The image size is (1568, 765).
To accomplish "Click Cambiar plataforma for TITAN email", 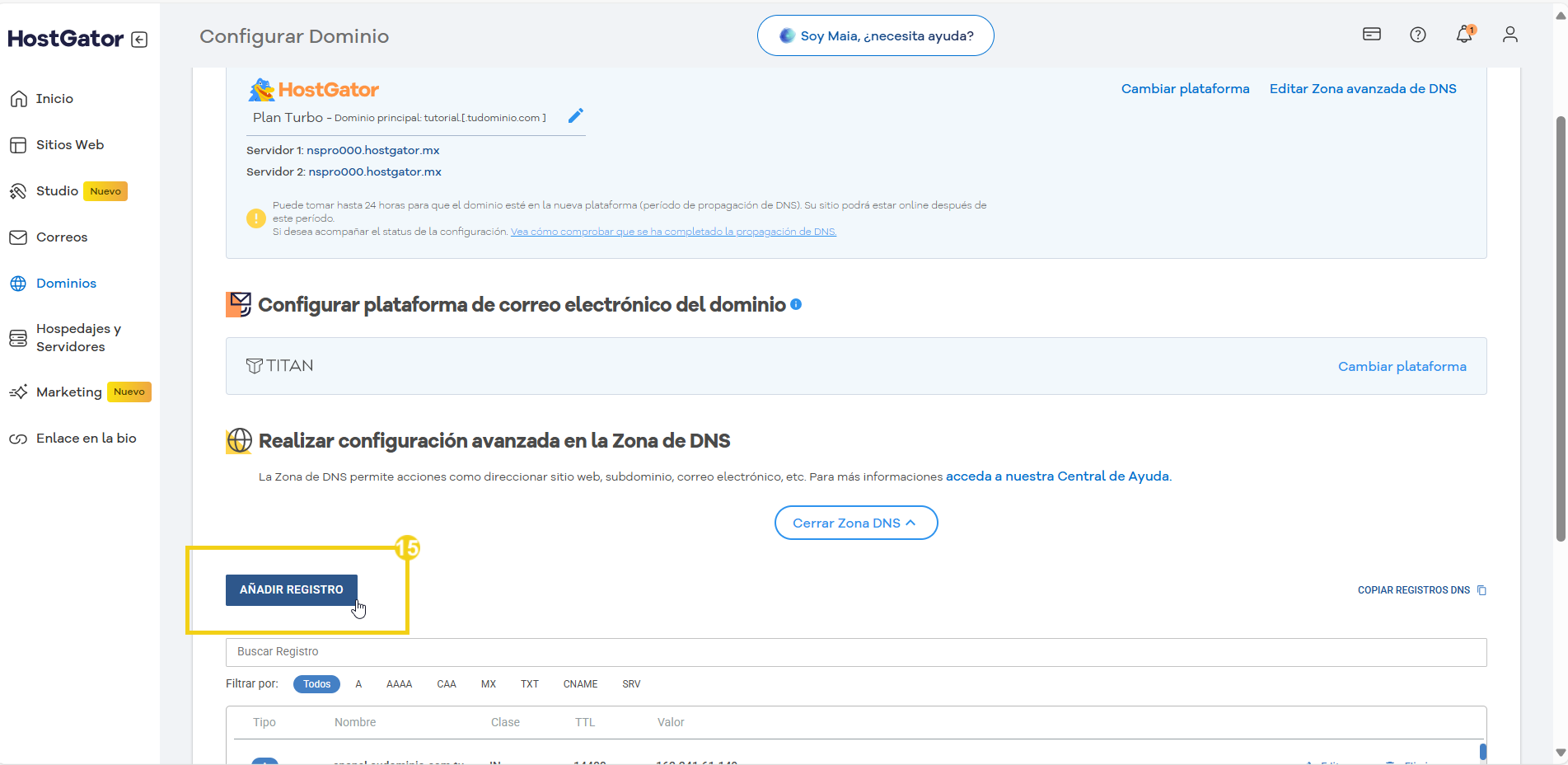I will pos(1402,367).
